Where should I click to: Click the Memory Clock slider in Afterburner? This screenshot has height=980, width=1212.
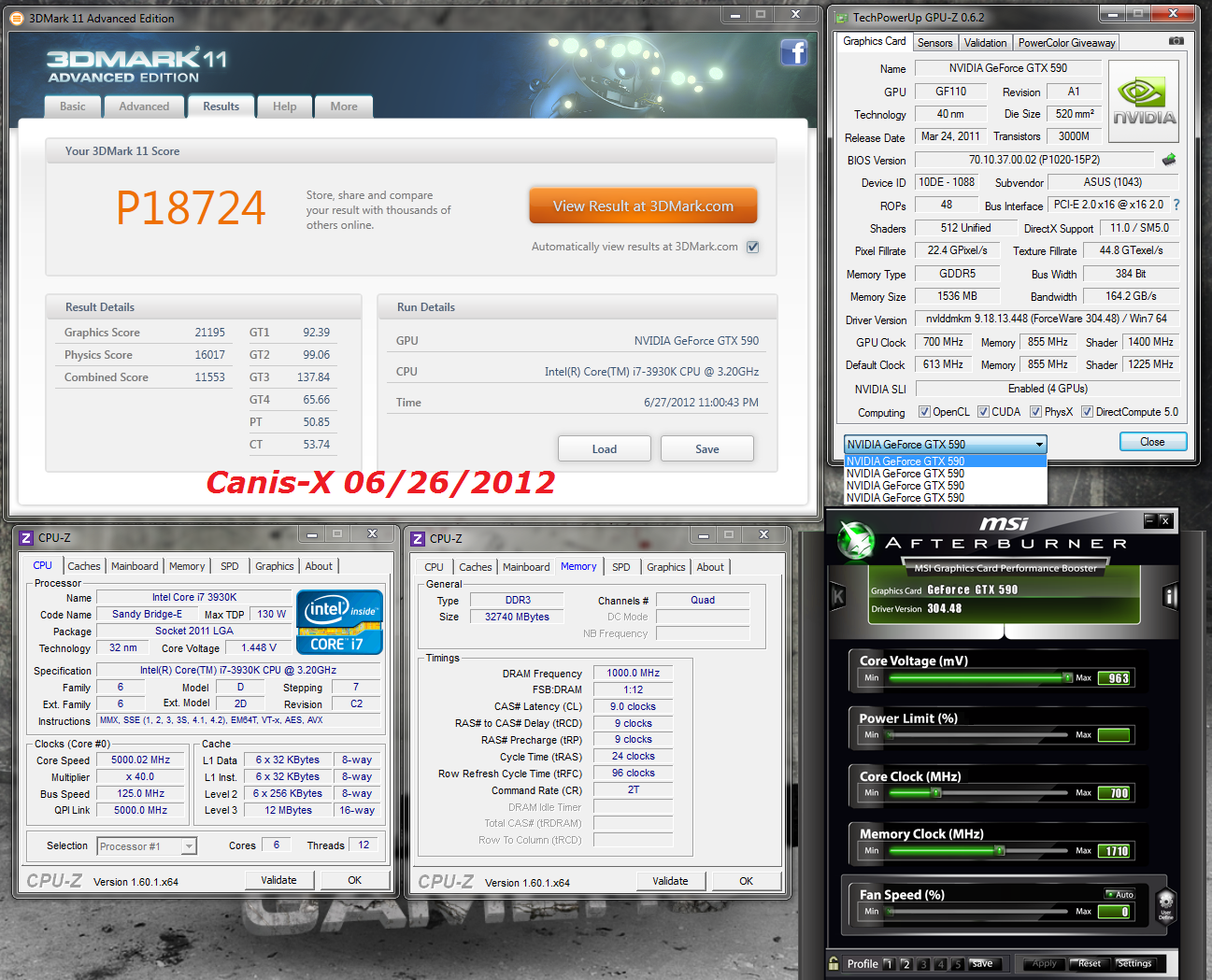(x=980, y=851)
